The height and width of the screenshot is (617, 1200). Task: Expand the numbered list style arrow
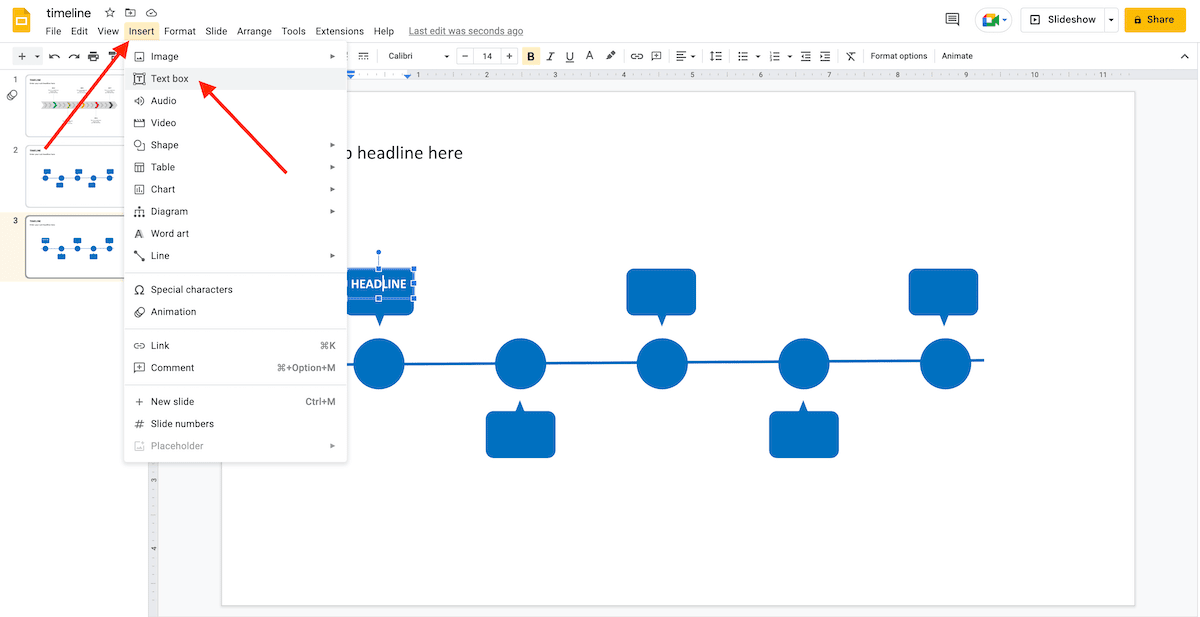tap(790, 56)
